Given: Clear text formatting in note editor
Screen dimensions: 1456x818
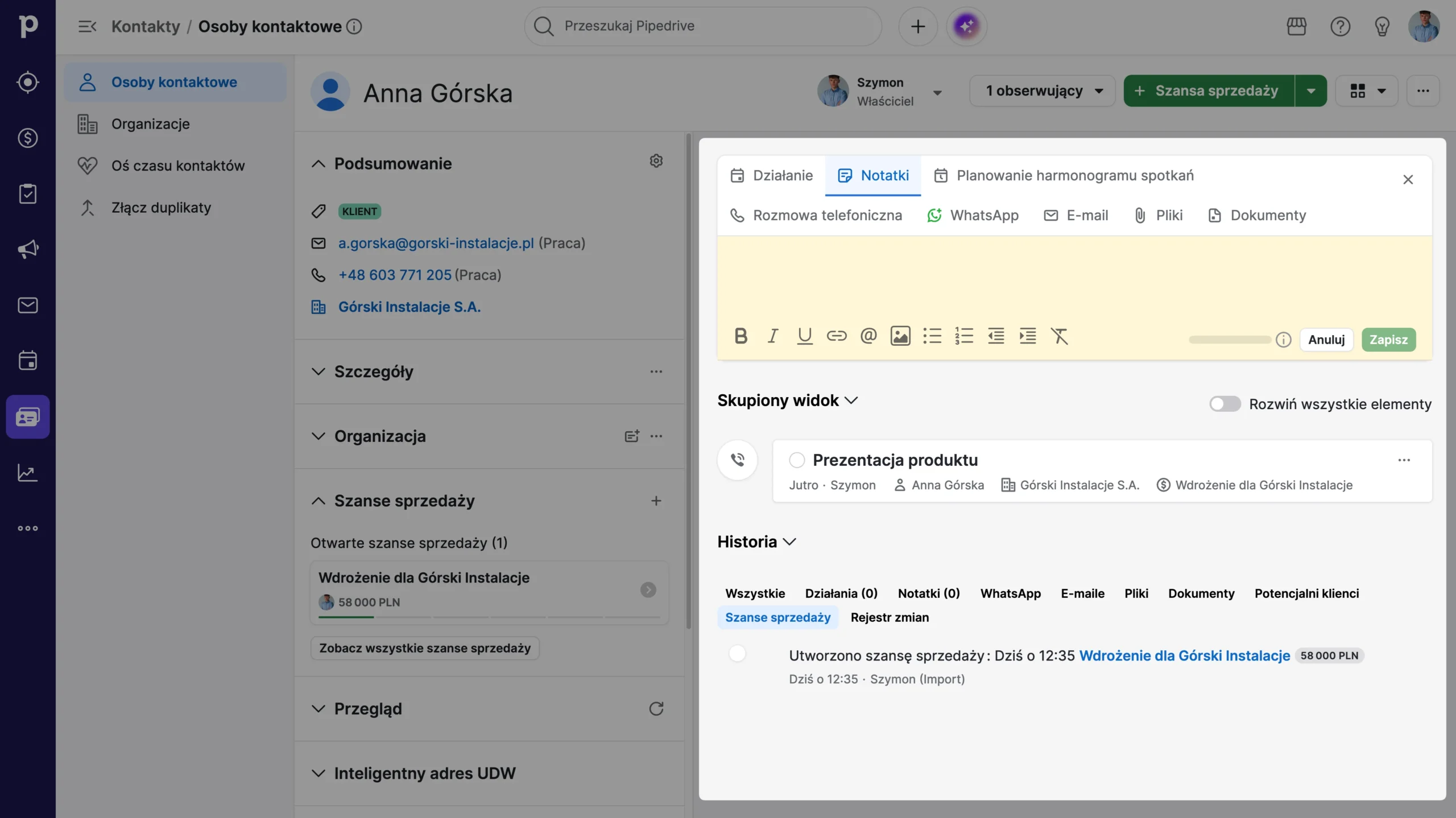Looking at the screenshot, I should click(x=1059, y=336).
